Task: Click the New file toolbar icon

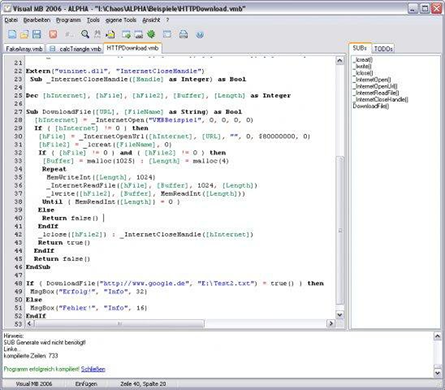Action: 12,34
